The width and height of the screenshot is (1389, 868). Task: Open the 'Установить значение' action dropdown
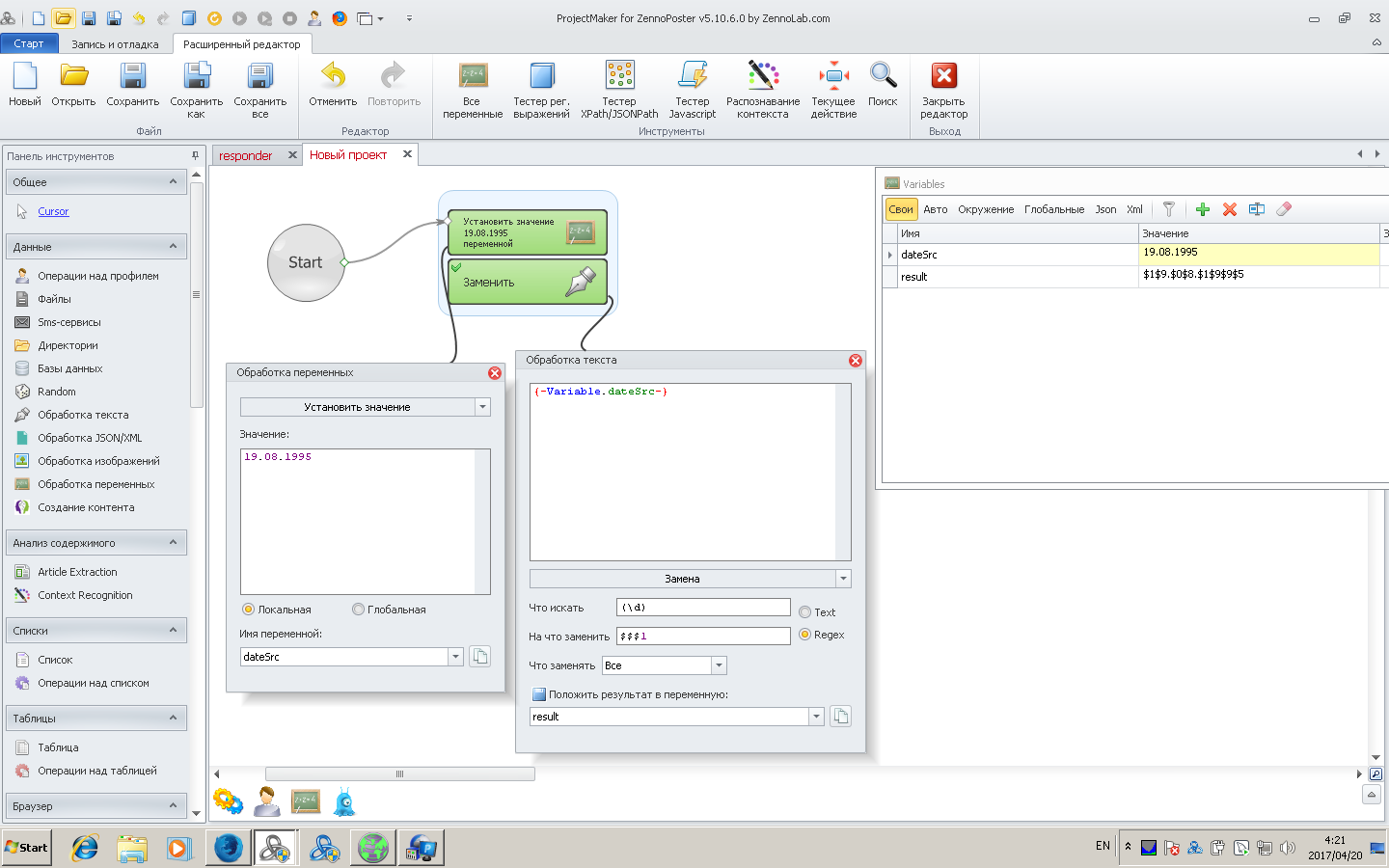pos(482,407)
